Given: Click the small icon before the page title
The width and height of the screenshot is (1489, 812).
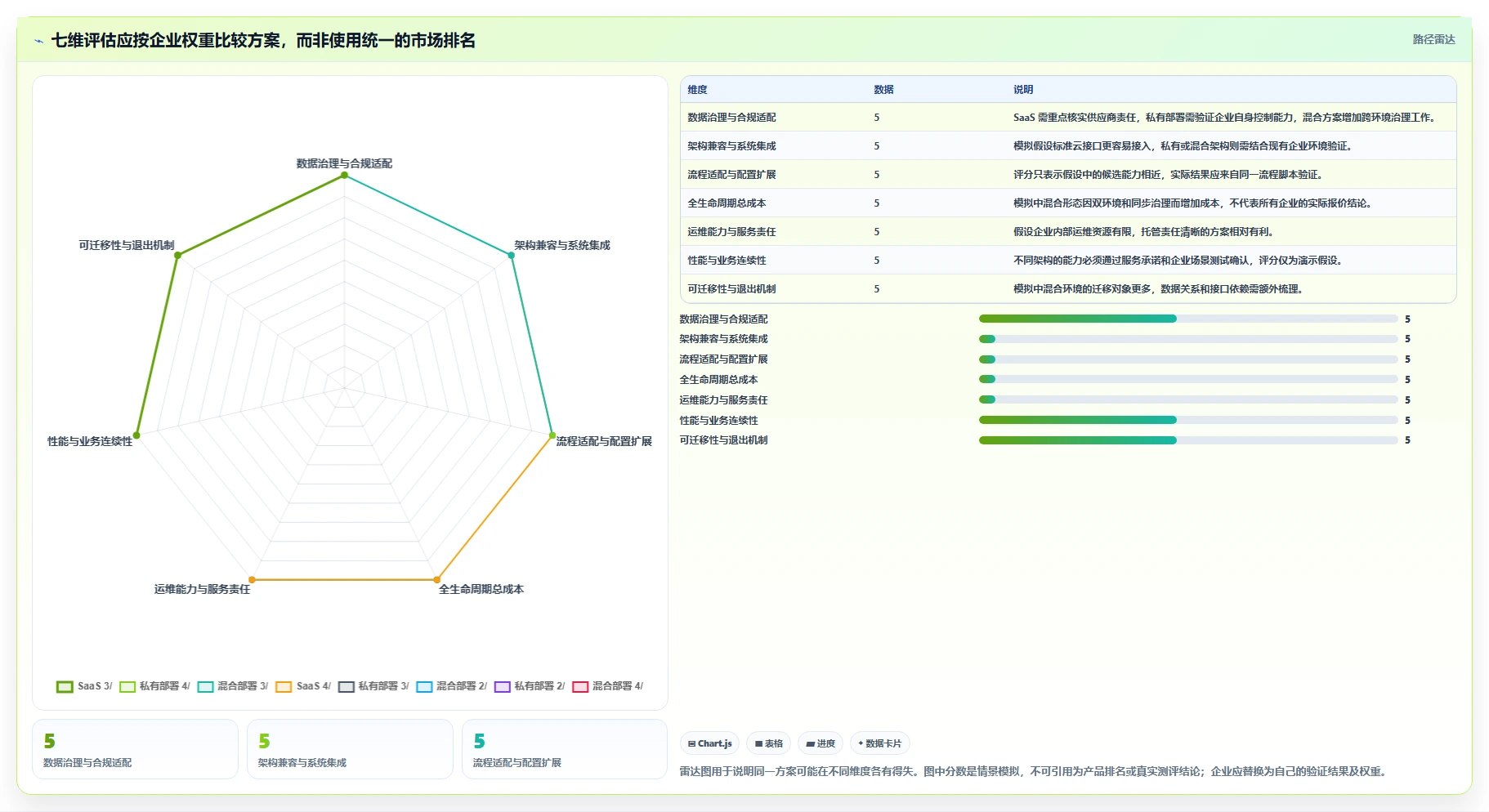Looking at the screenshot, I should point(38,41).
